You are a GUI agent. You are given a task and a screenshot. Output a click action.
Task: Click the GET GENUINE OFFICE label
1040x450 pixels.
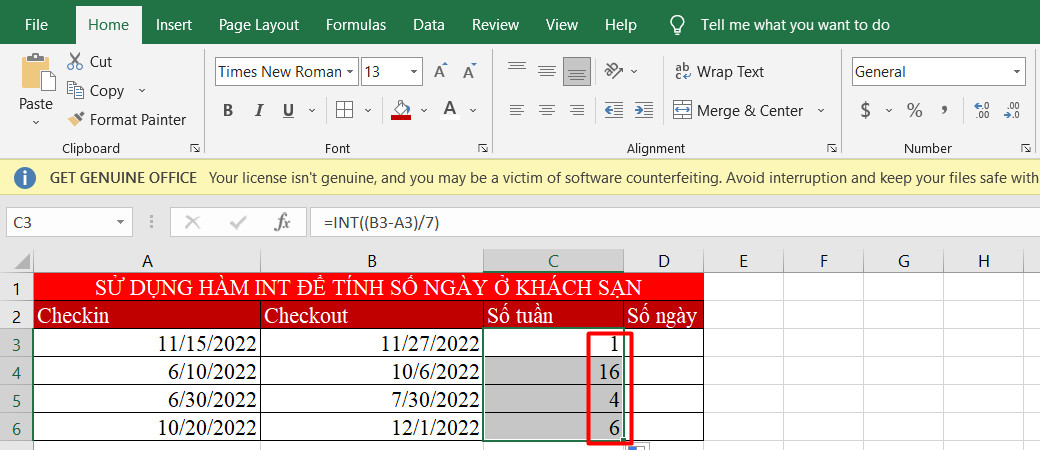click(x=123, y=178)
